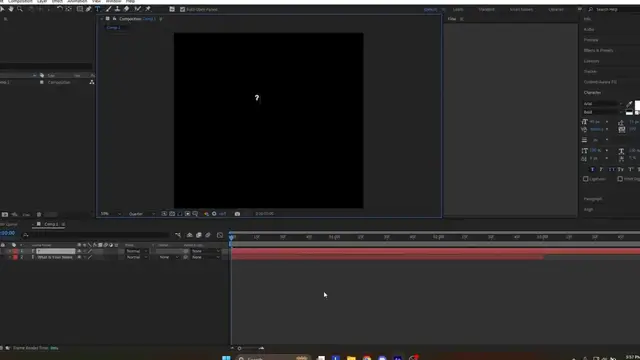Toggle Faux Bold in Character panel
The width and height of the screenshot is (640, 360).
pyautogui.click(x=592, y=169)
